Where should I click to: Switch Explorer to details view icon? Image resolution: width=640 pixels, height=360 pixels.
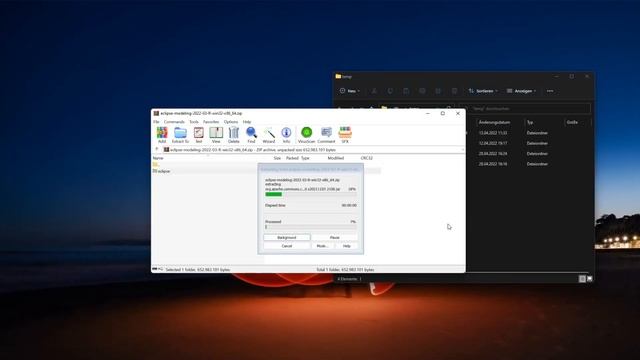pyautogui.click(x=582, y=279)
